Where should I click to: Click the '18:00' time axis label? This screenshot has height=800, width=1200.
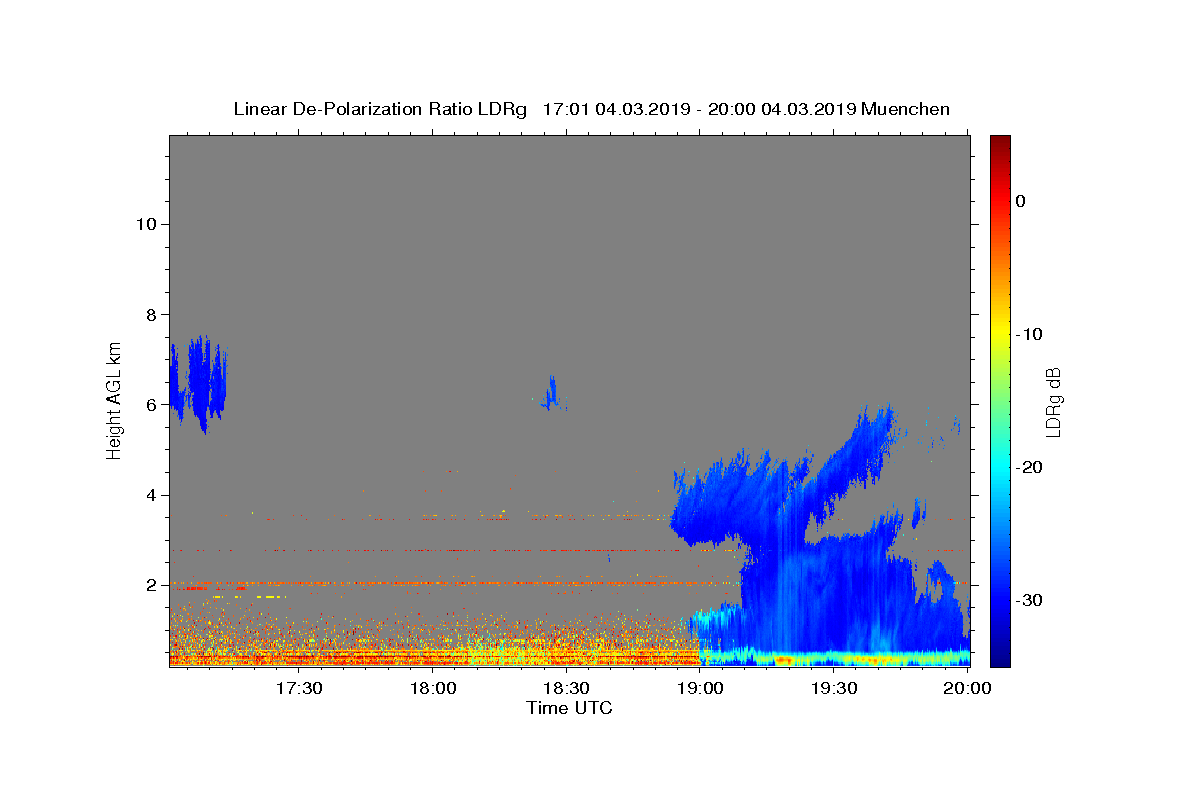(433, 689)
